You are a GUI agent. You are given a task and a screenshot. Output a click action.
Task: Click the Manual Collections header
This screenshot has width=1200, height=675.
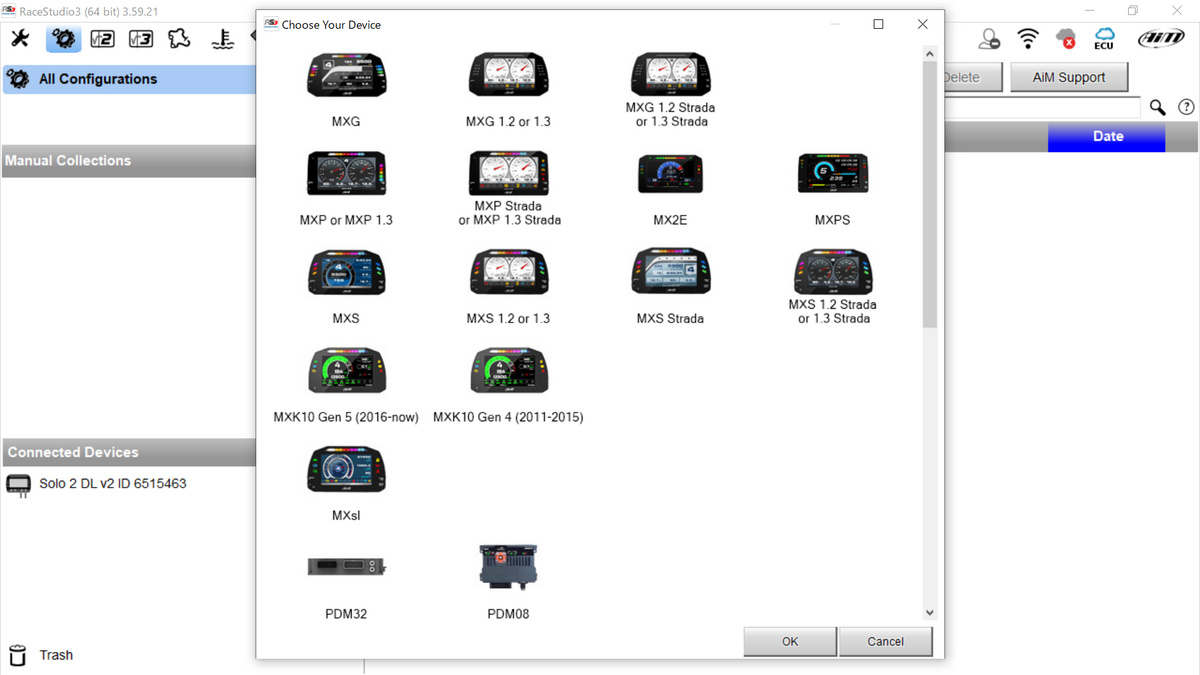pos(128,161)
